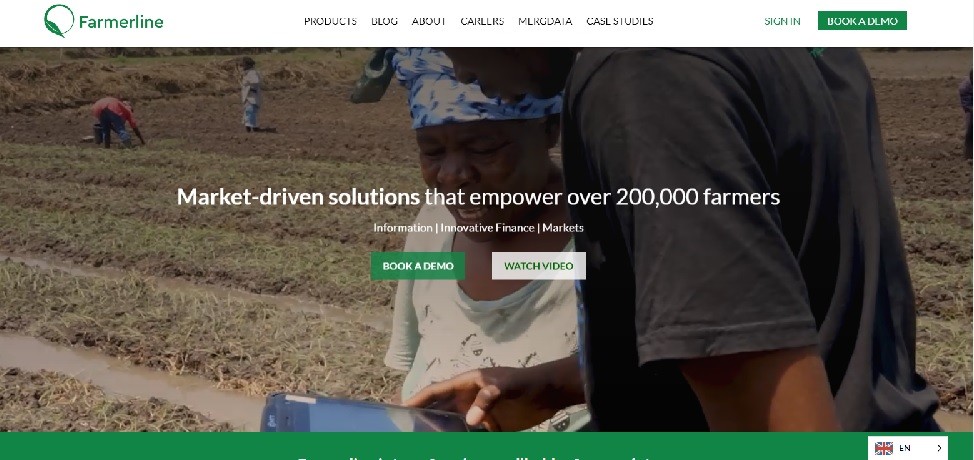Viewport: 974px width, 460px height.
Task: Click the UK flag language icon
Action: pos(884,448)
